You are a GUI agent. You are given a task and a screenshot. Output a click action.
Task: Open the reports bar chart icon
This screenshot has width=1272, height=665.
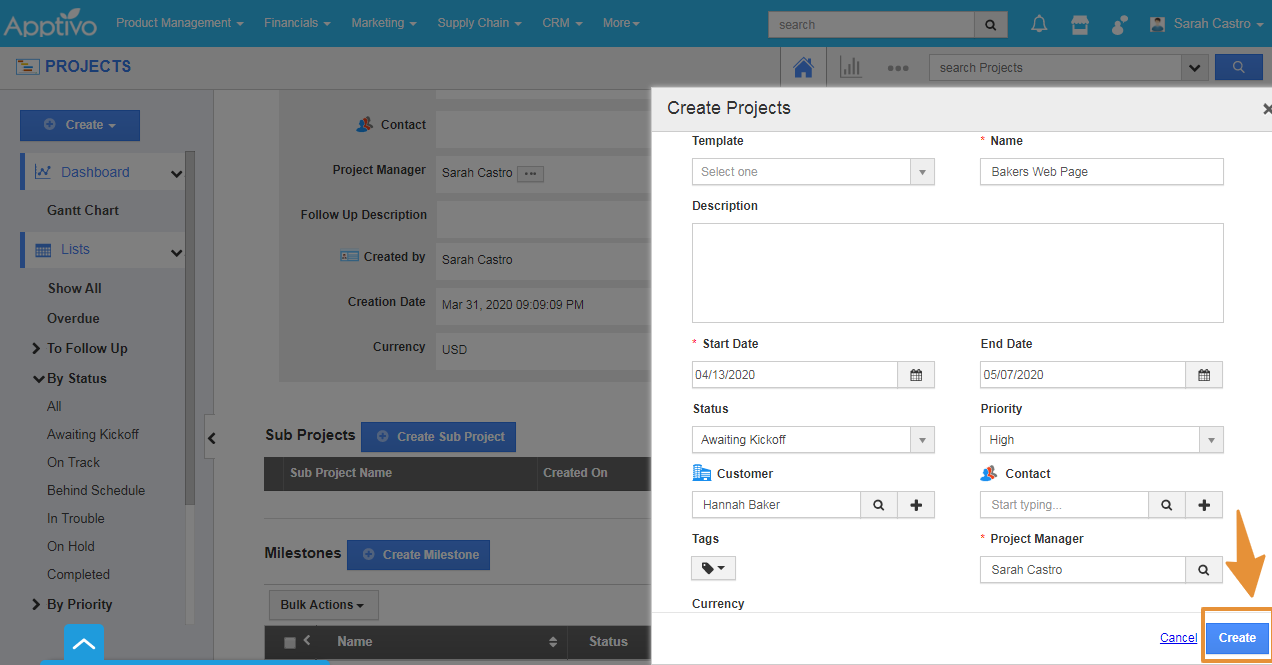click(850, 67)
